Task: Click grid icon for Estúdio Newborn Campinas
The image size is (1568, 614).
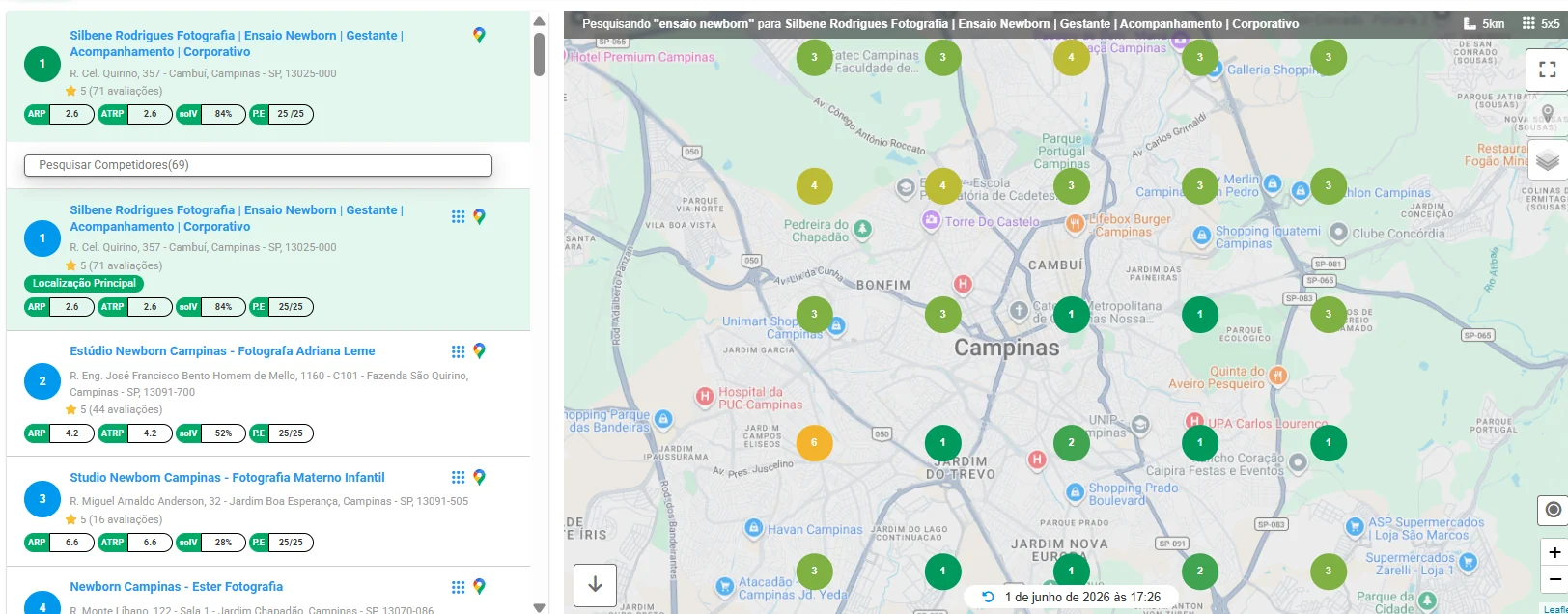Action: point(459,351)
